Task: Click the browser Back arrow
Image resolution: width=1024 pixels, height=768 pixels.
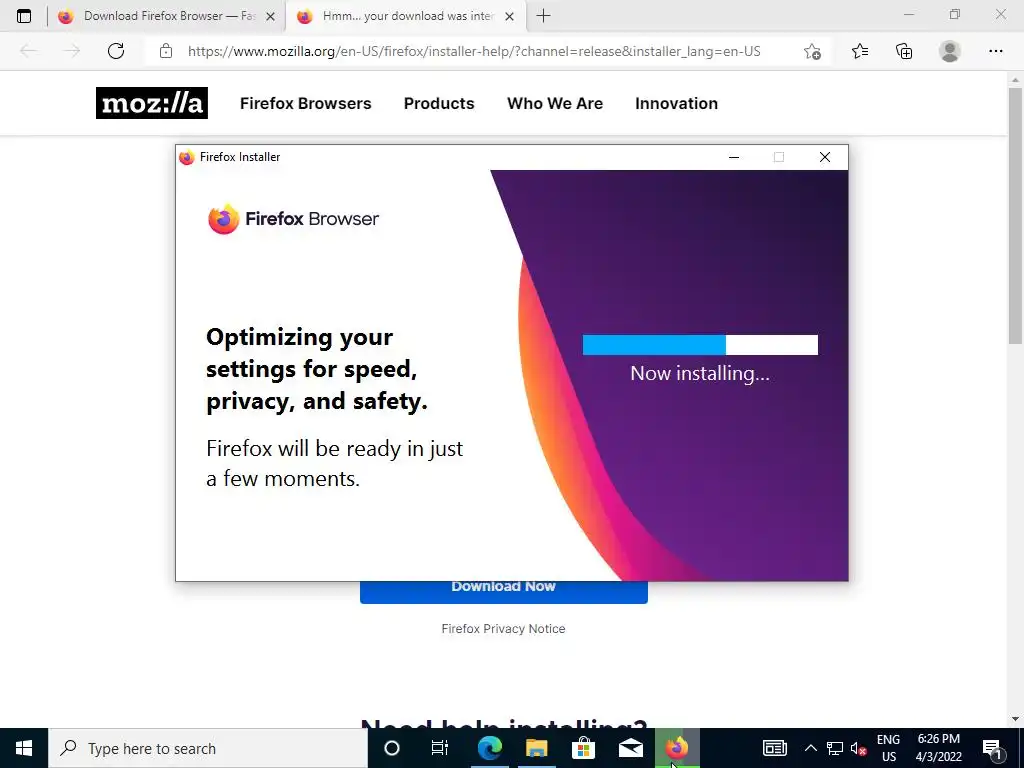Action: (x=28, y=51)
